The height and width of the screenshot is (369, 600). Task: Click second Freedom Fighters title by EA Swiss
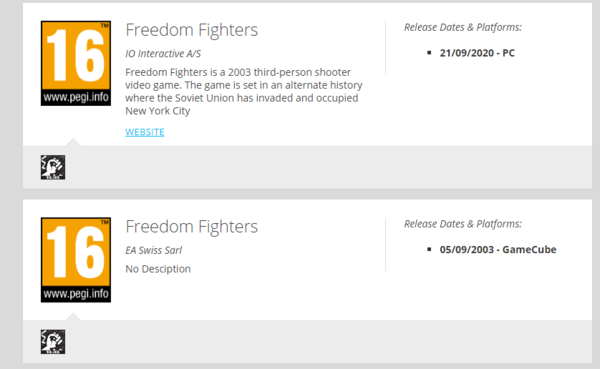[x=192, y=227]
